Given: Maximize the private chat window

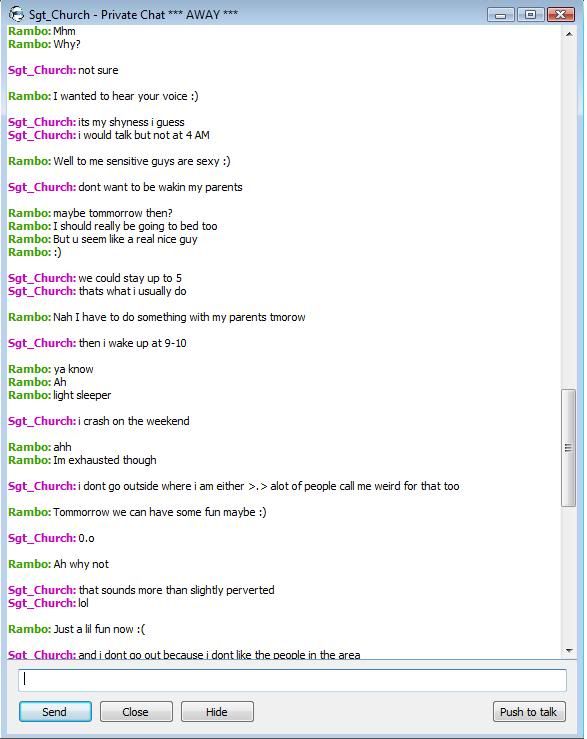Looking at the screenshot, I should click(530, 15).
